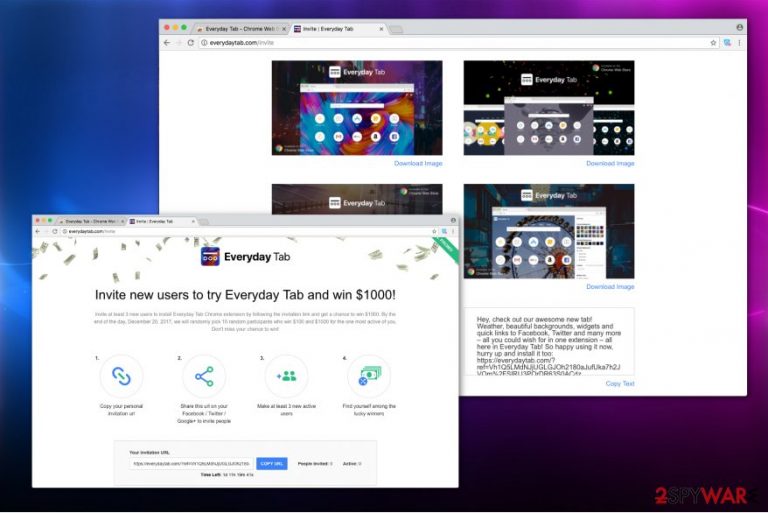Viewport: 768px width, 513px height.
Task: Click the invitation URL field
Action: point(192,464)
